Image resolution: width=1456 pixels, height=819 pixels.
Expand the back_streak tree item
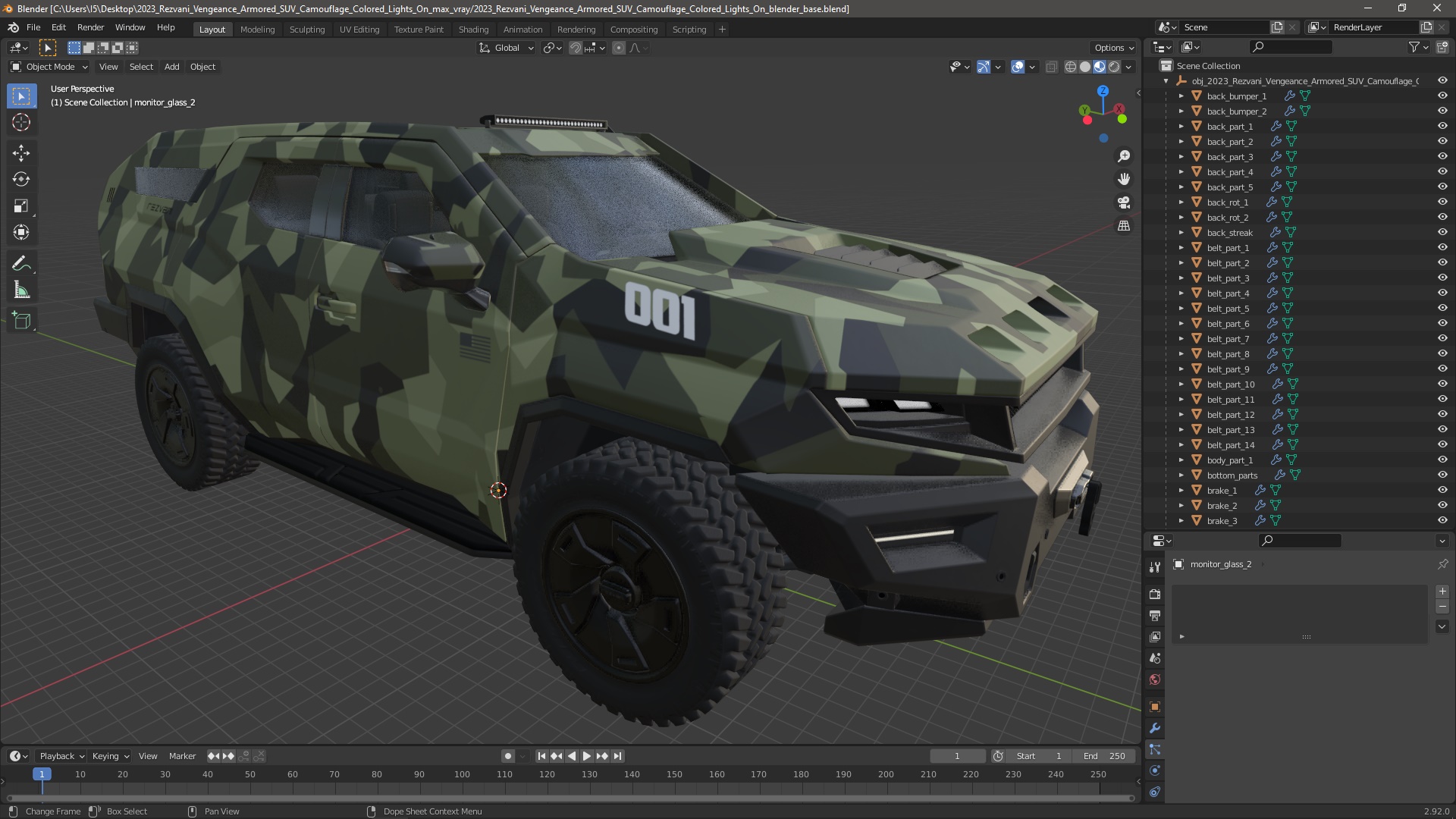point(1181,232)
